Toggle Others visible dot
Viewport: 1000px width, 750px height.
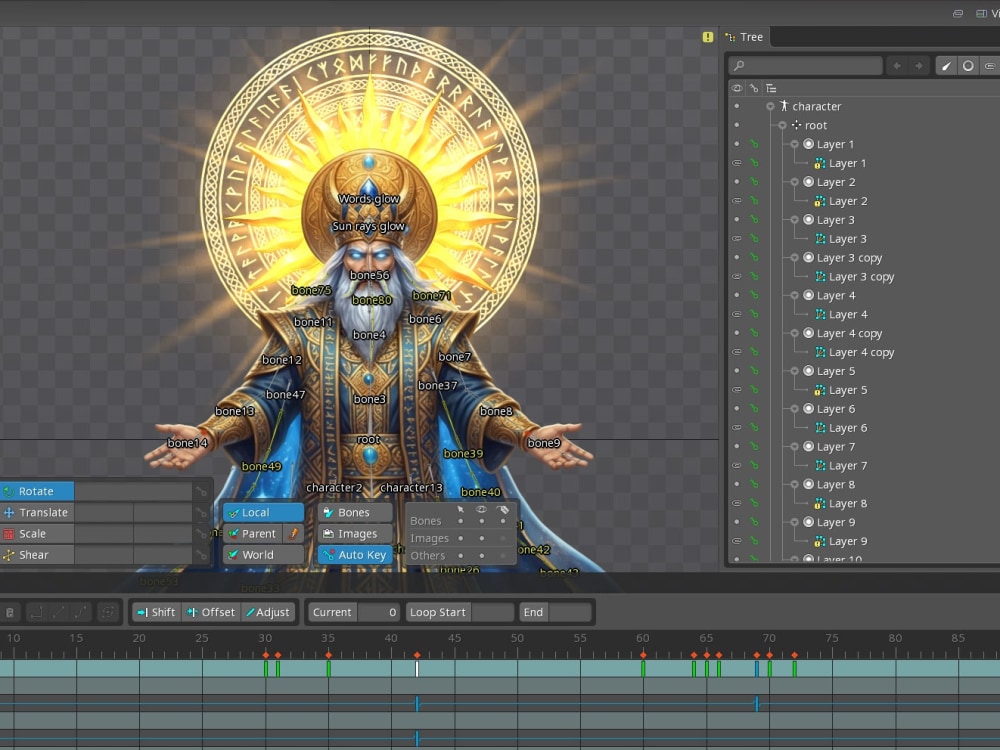[x=482, y=555]
